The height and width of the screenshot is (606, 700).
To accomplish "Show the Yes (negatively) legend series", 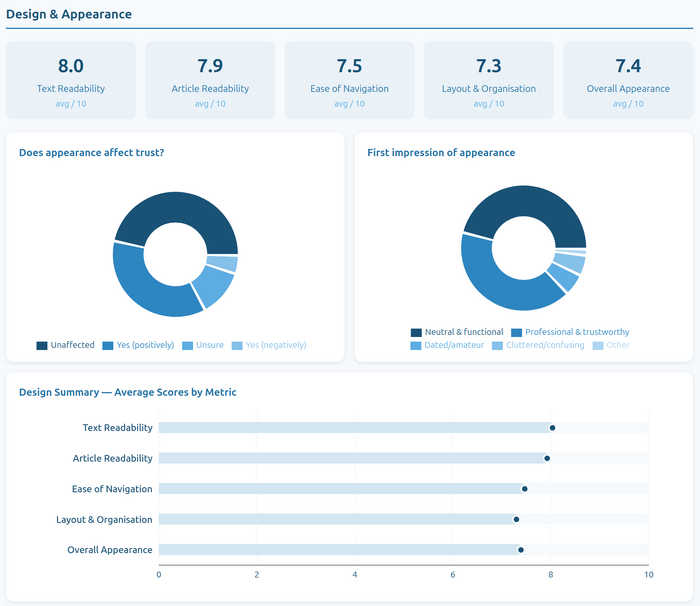I will click(x=269, y=345).
